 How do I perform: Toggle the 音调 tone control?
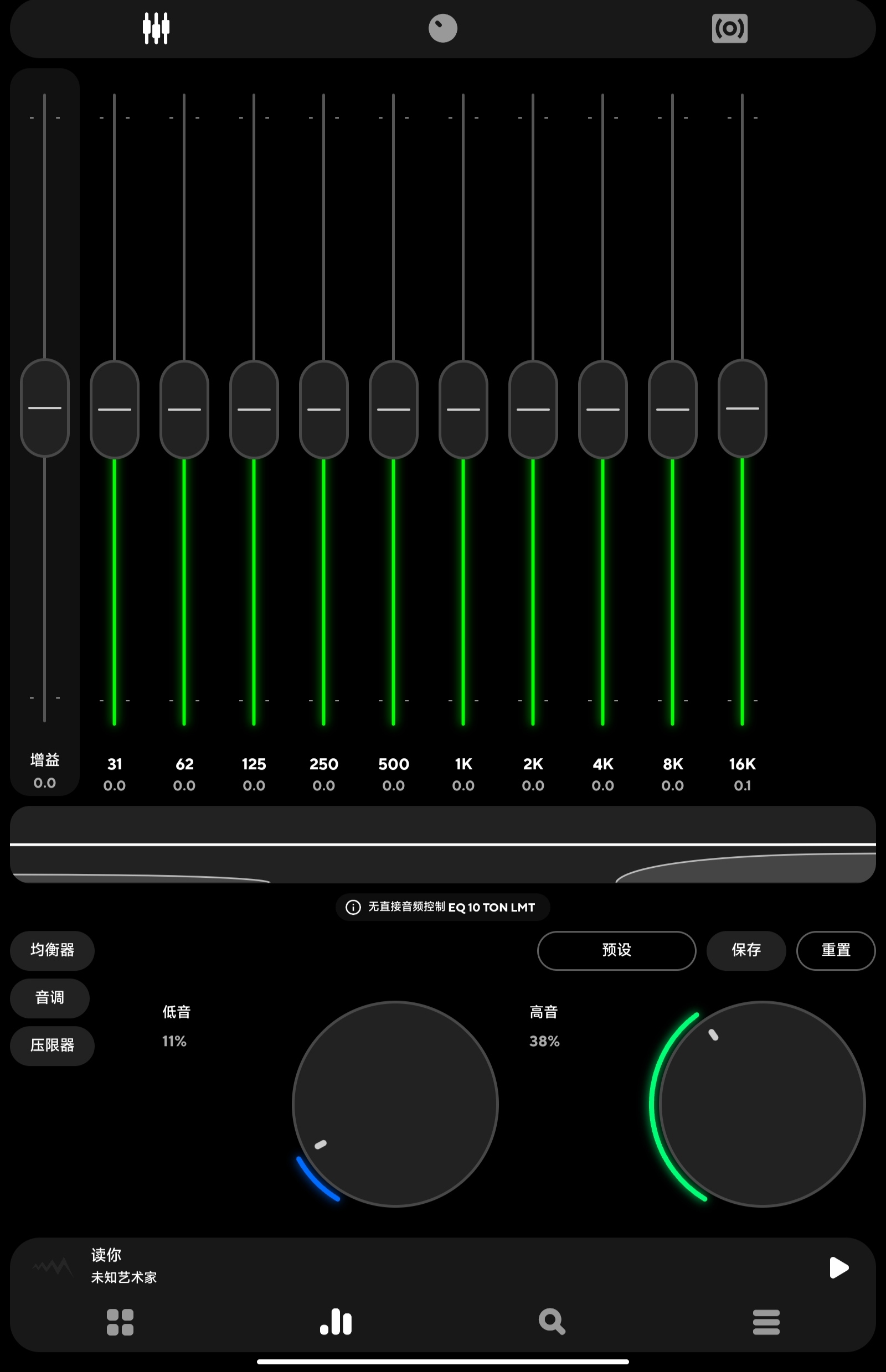[x=49, y=998]
